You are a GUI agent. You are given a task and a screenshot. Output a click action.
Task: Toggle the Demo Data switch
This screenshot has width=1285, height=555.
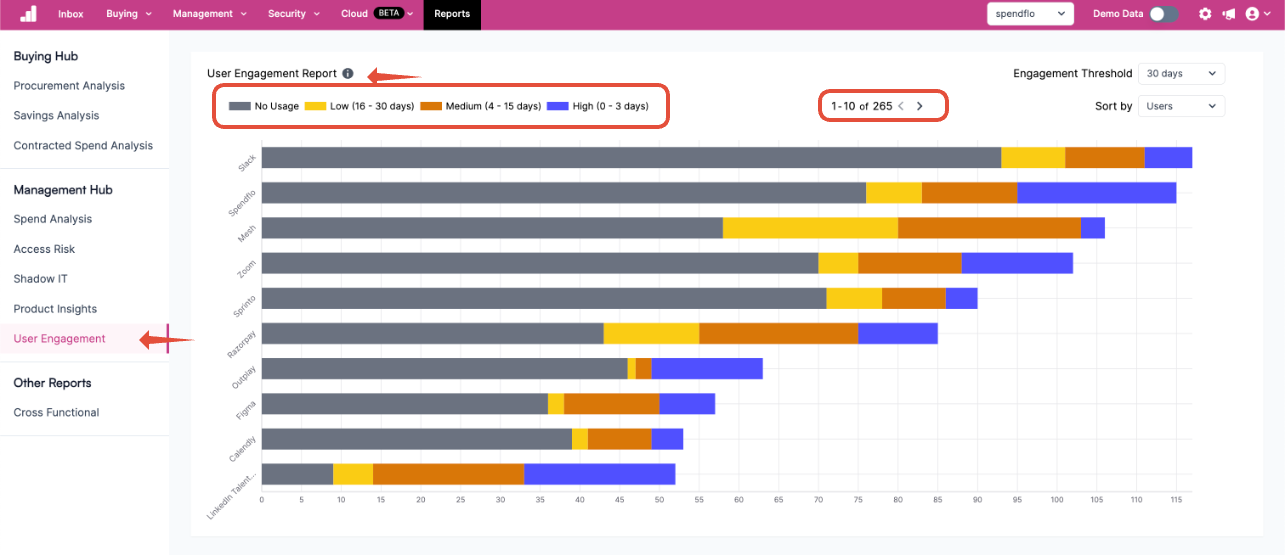[1163, 14]
